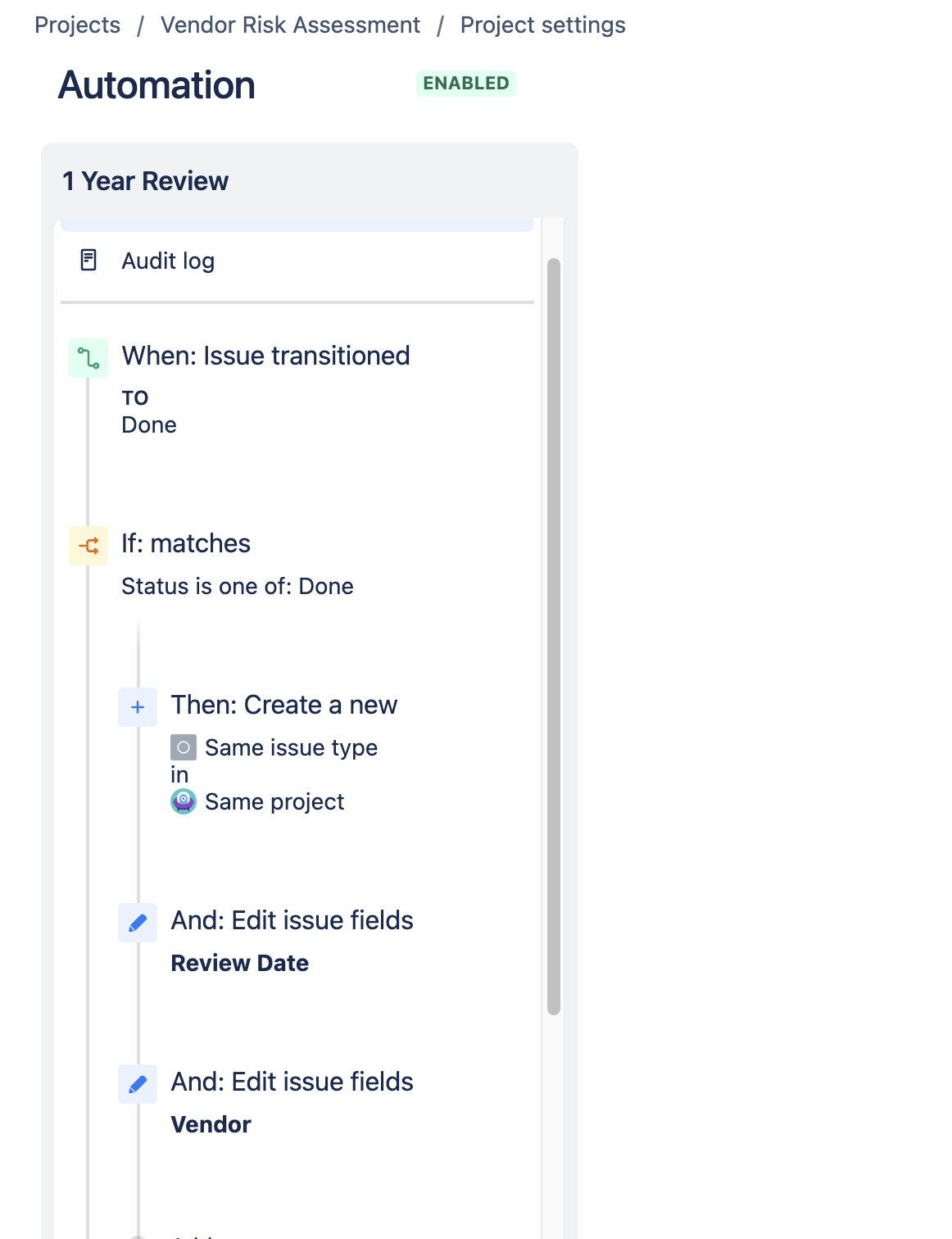Click the orange If matches condition icon

click(x=88, y=546)
